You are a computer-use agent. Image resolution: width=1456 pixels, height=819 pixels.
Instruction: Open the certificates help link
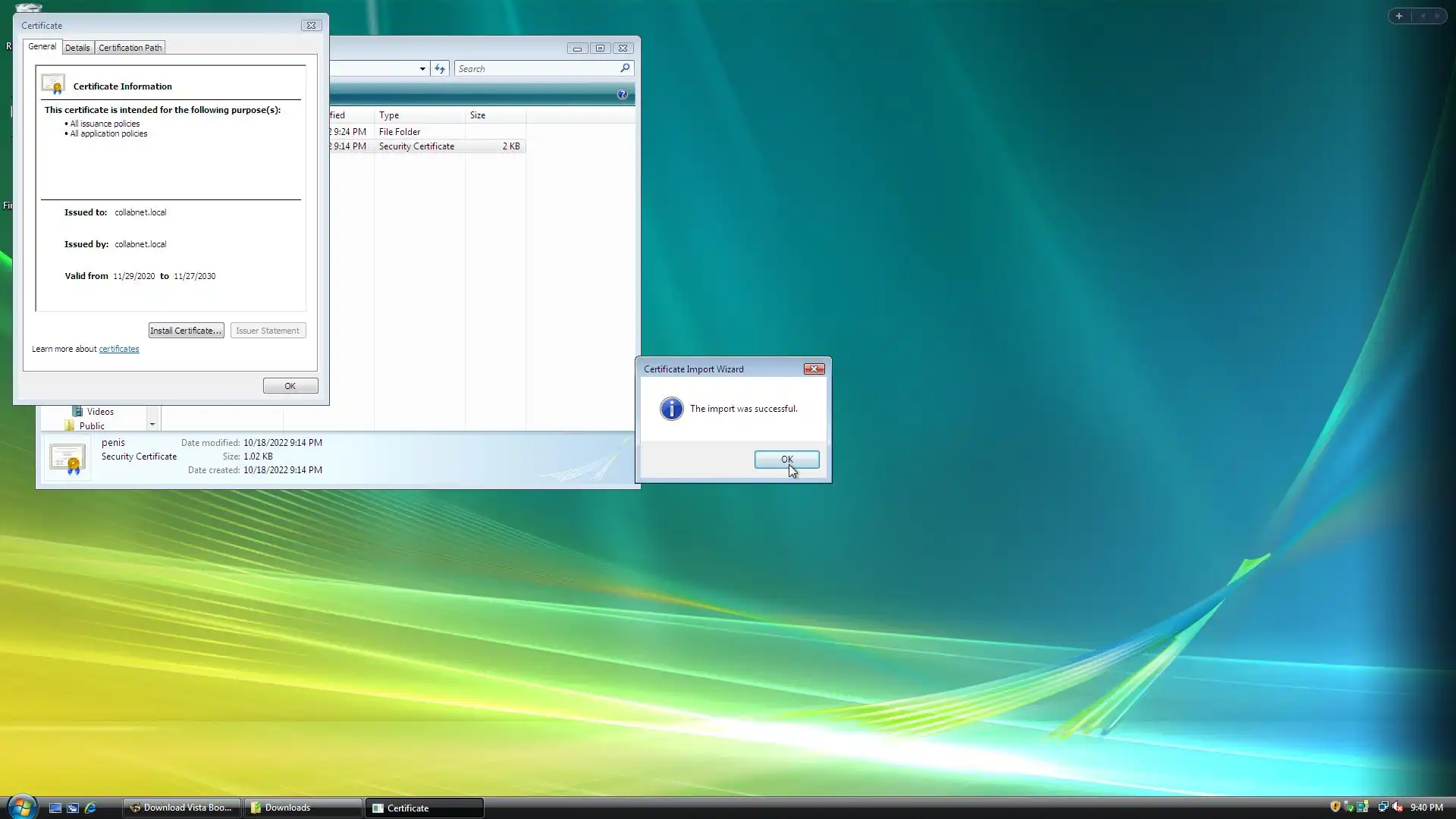pyautogui.click(x=119, y=349)
